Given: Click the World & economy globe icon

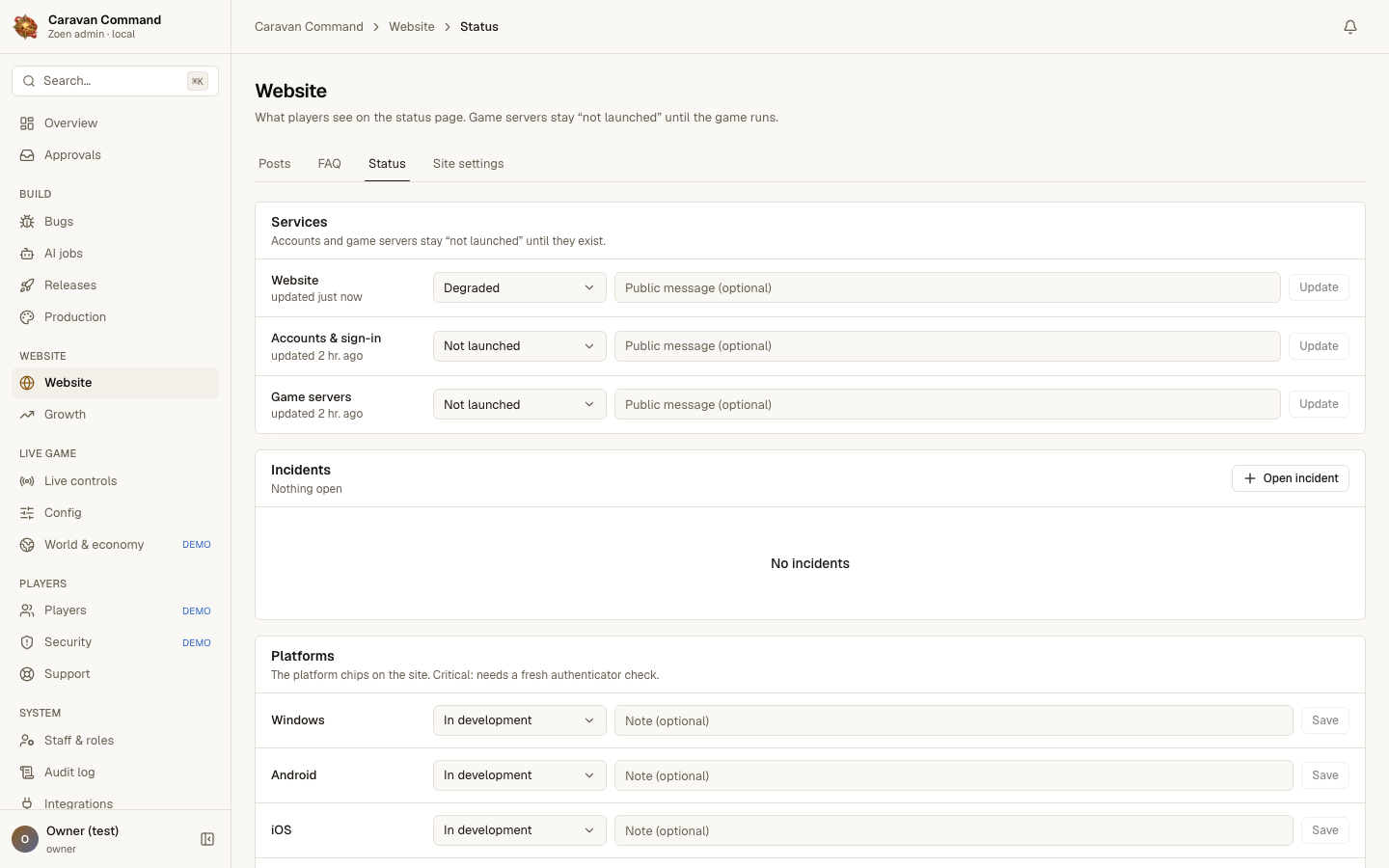Looking at the screenshot, I should [27, 545].
